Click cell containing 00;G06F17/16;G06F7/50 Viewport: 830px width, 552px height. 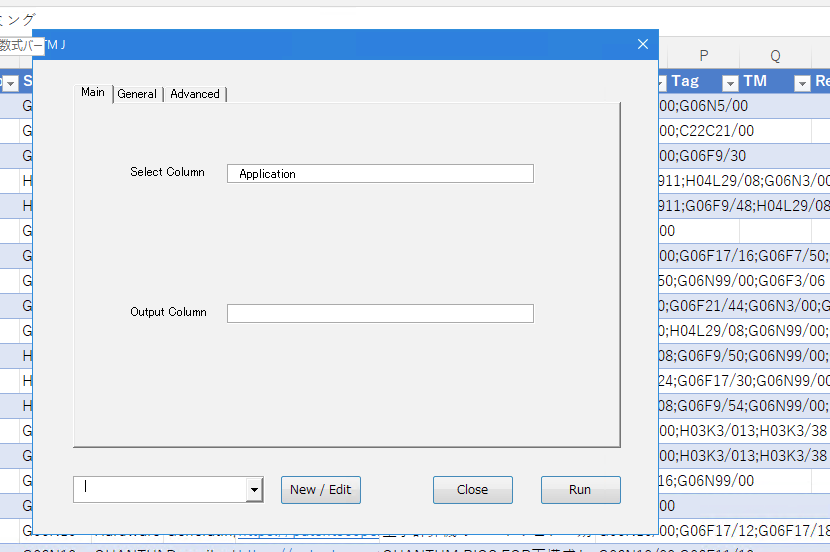click(x=744, y=256)
